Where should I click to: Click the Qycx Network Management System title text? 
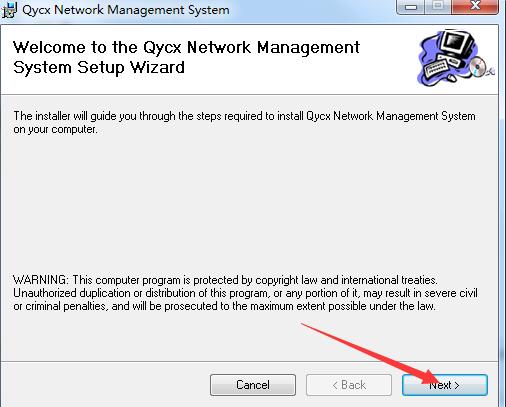126,10
